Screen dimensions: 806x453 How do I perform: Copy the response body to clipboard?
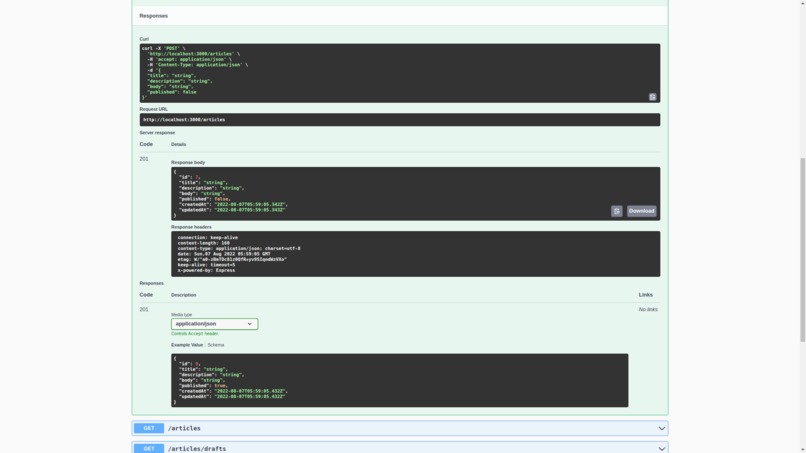coord(616,211)
